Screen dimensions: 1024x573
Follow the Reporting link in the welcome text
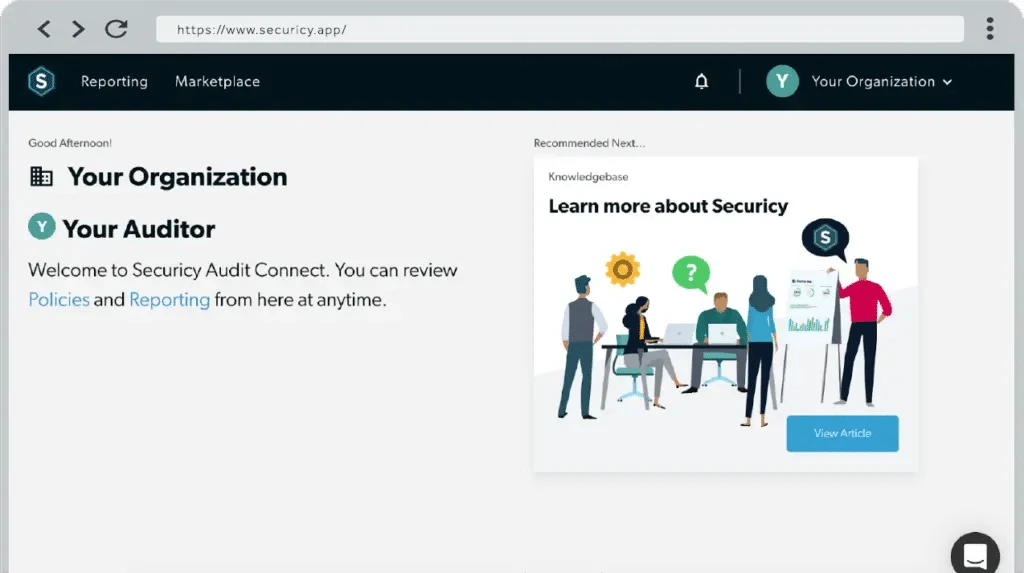pyautogui.click(x=169, y=299)
